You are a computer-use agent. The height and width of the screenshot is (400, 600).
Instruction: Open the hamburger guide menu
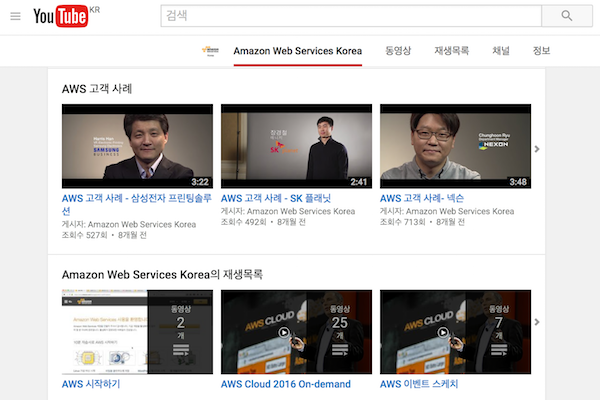pos(15,16)
